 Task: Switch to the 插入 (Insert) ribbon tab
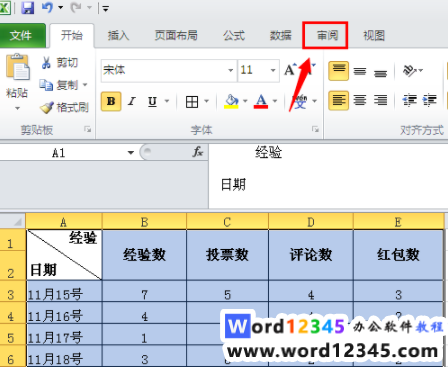pos(118,35)
